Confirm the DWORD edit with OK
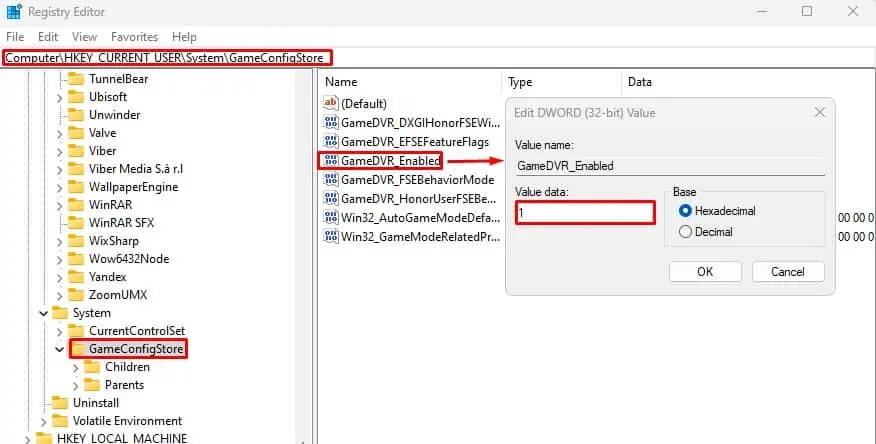The height and width of the screenshot is (444, 876). [705, 272]
